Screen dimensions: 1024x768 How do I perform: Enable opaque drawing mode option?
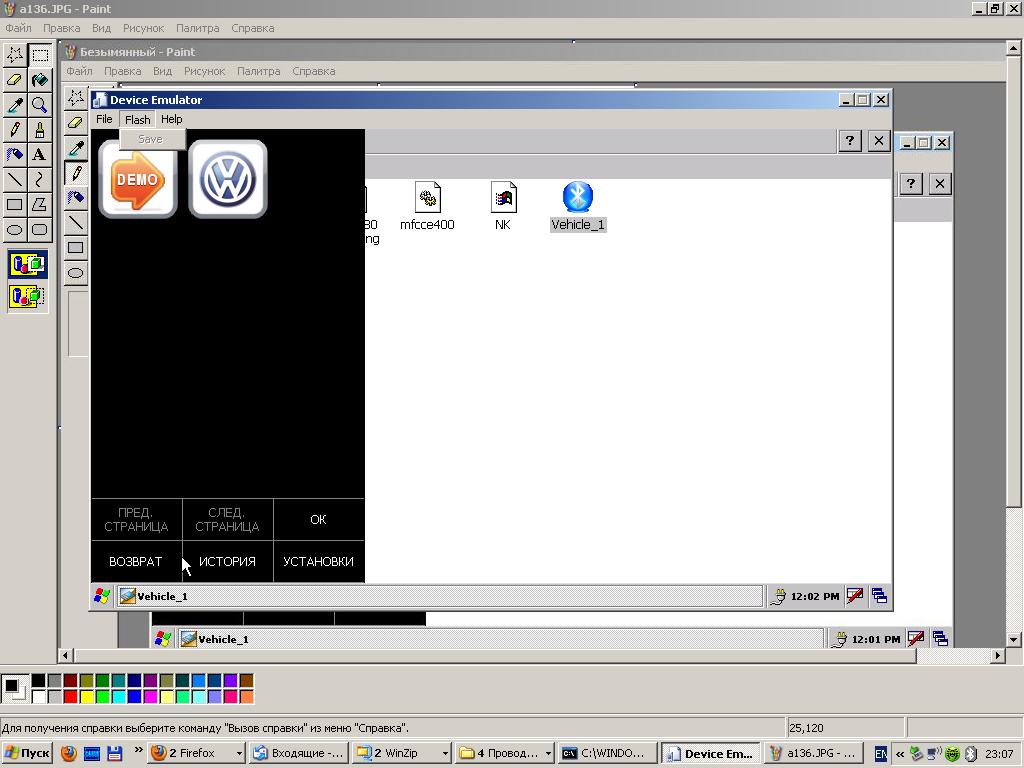click(x=28, y=265)
